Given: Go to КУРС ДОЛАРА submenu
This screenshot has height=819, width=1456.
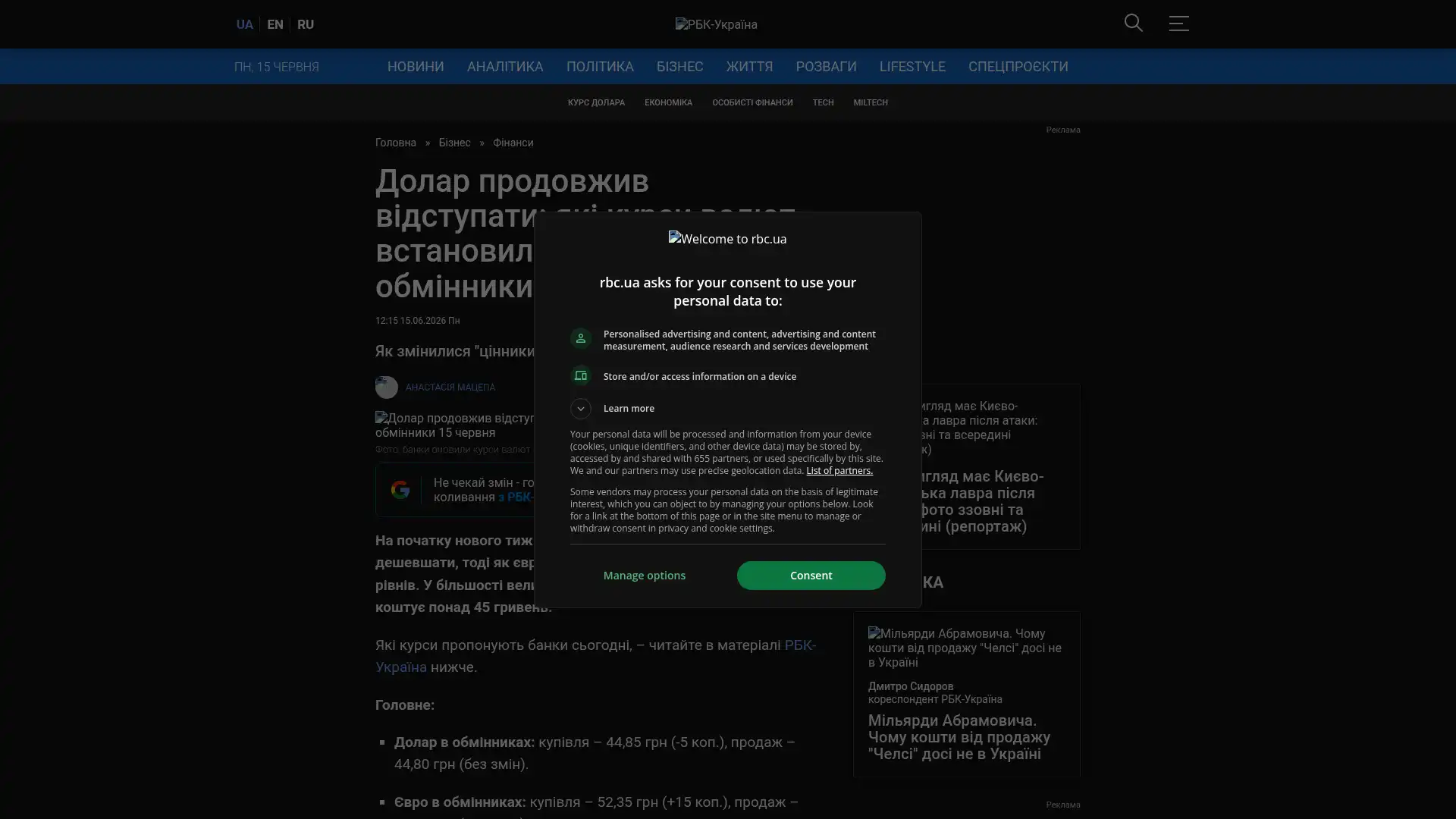Looking at the screenshot, I should (596, 102).
